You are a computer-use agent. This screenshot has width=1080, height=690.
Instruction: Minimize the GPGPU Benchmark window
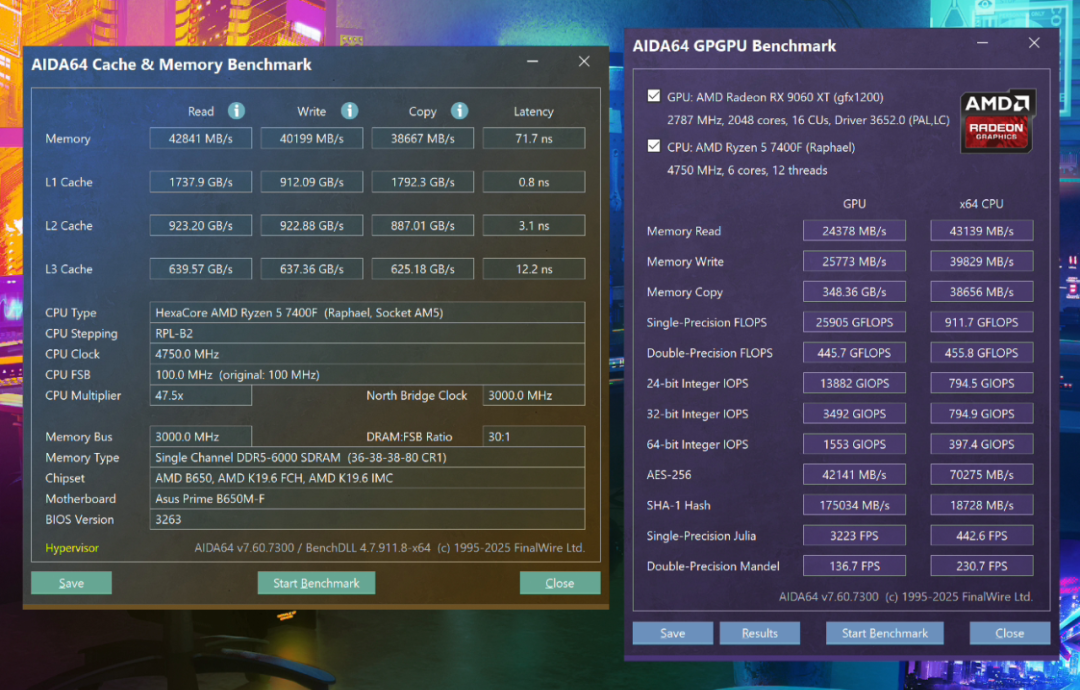tap(982, 43)
